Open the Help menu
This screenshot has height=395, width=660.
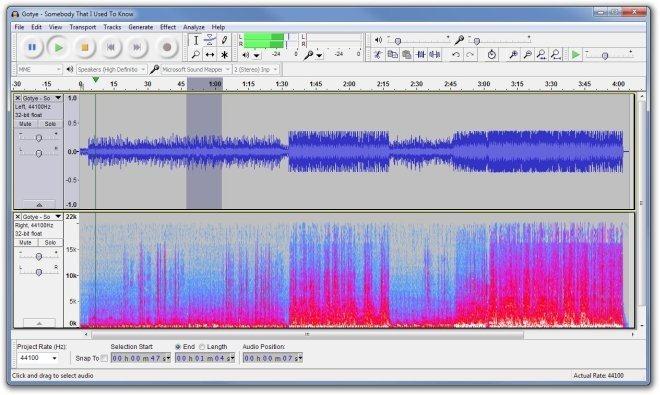[x=218, y=27]
